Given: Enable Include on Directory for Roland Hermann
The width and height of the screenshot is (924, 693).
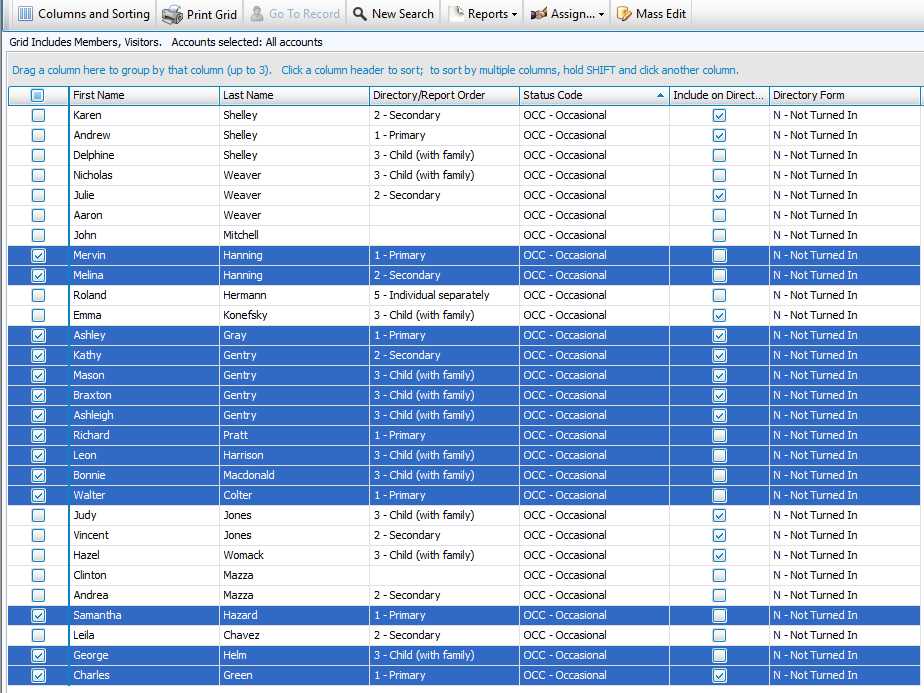Looking at the screenshot, I should pyautogui.click(x=719, y=295).
